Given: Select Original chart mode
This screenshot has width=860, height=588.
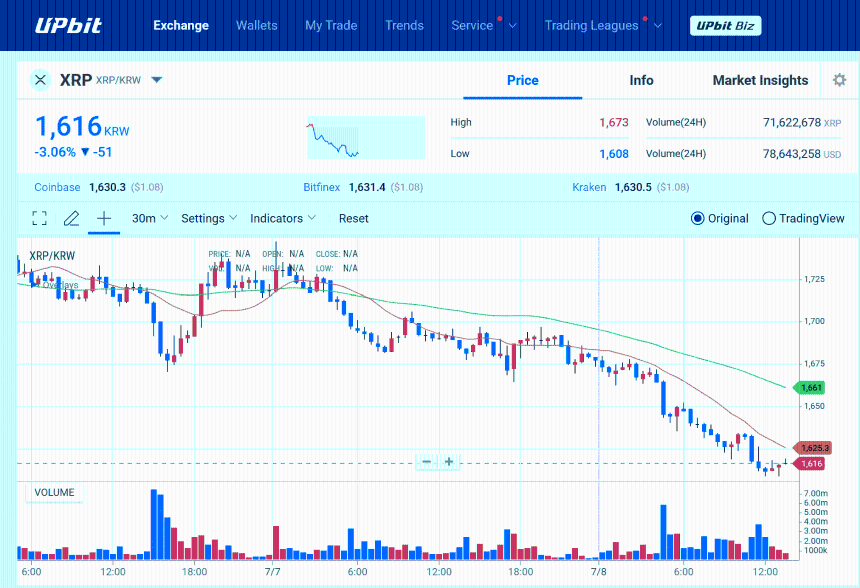Looking at the screenshot, I should click(x=720, y=218).
